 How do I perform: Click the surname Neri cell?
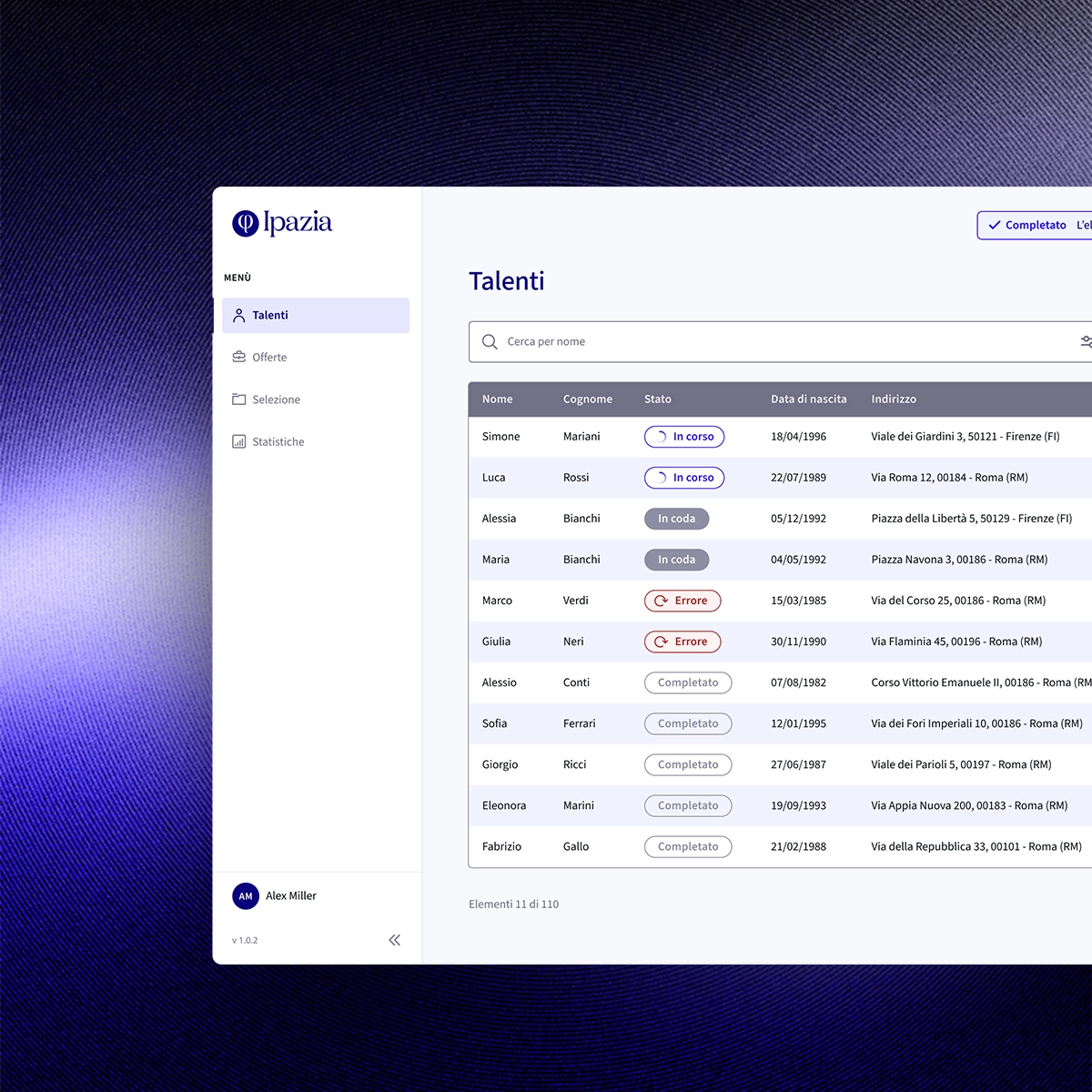point(573,642)
